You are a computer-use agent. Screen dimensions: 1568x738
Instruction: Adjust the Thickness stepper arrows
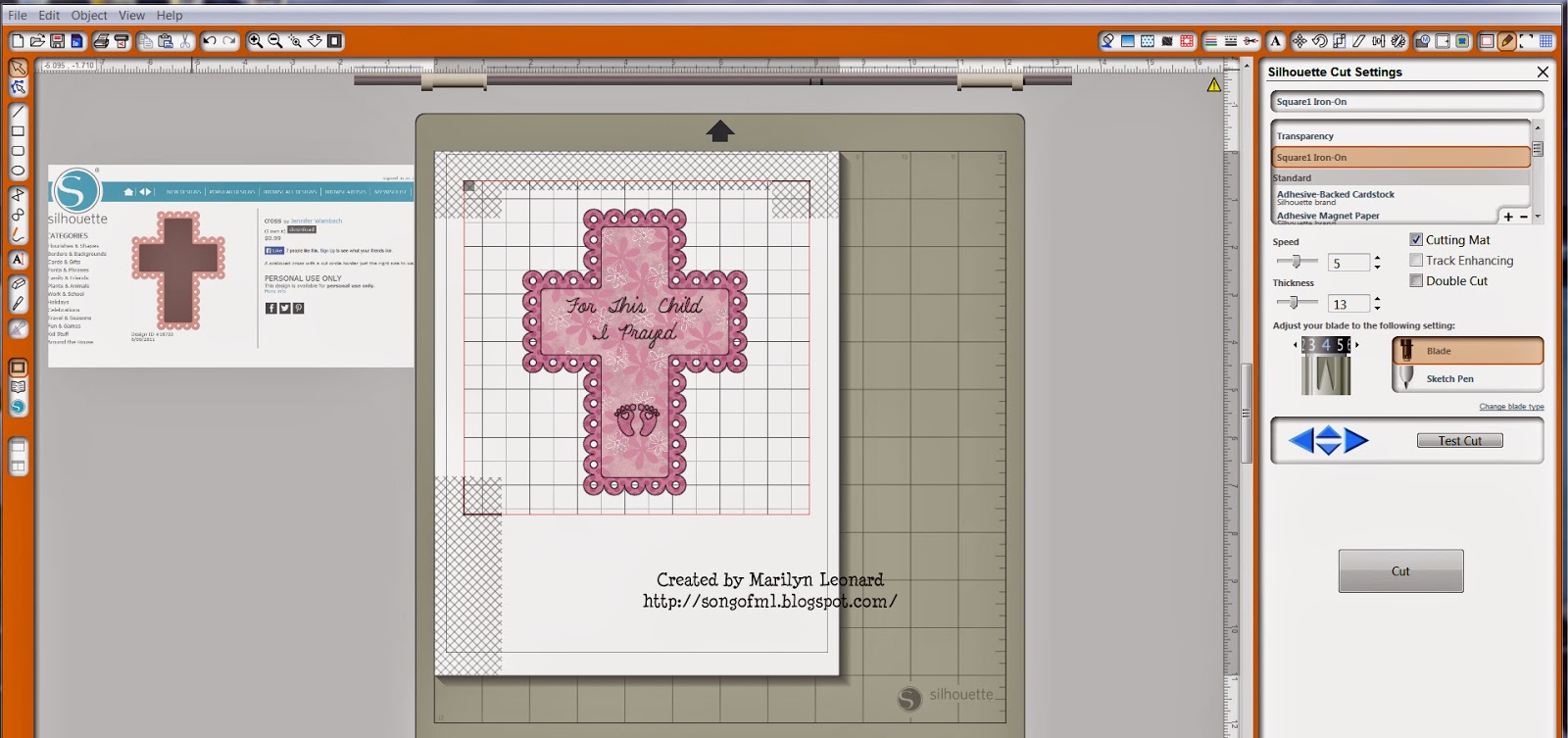point(1377,304)
